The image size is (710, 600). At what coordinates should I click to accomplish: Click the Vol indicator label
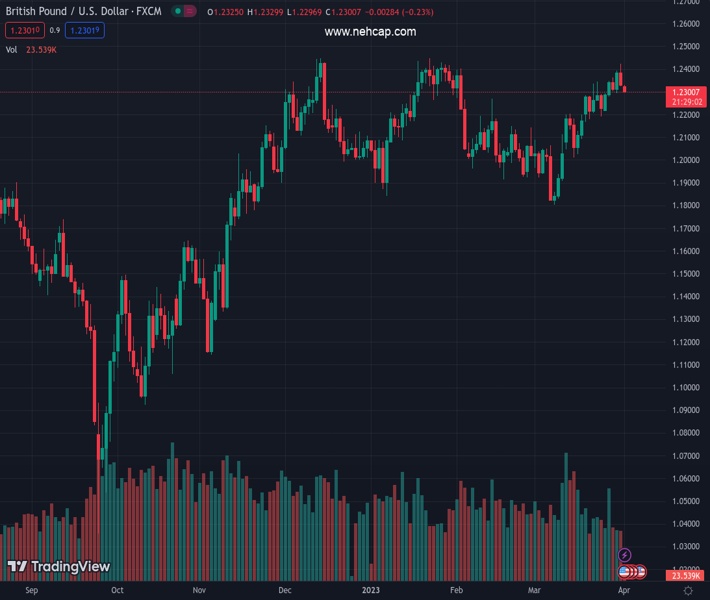pos(12,49)
